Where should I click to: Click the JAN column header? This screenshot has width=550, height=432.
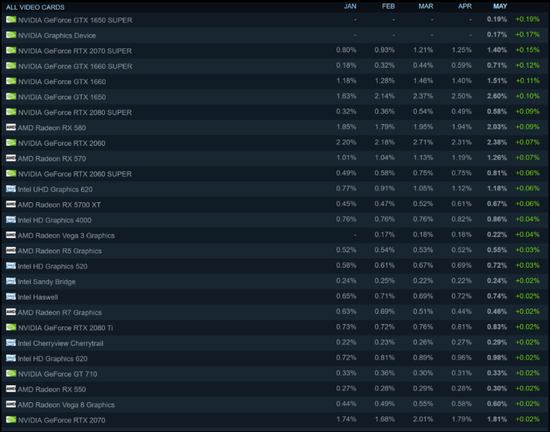(x=350, y=6)
